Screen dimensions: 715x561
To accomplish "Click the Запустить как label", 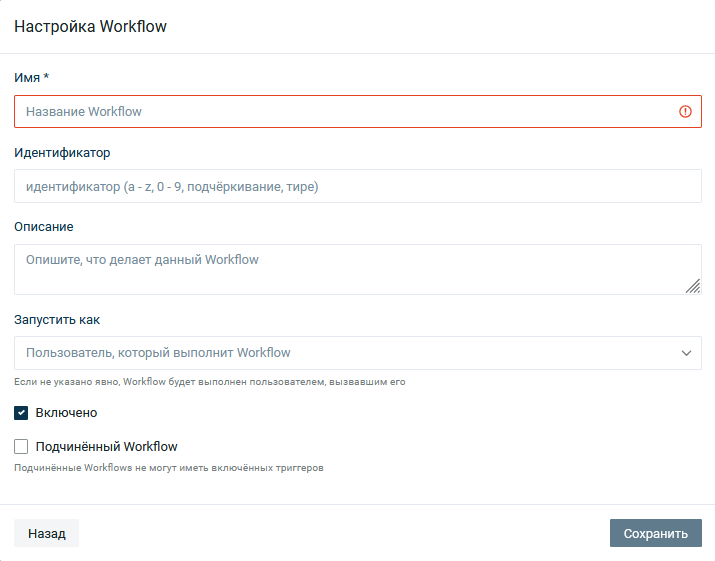I will (x=57, y=320).
